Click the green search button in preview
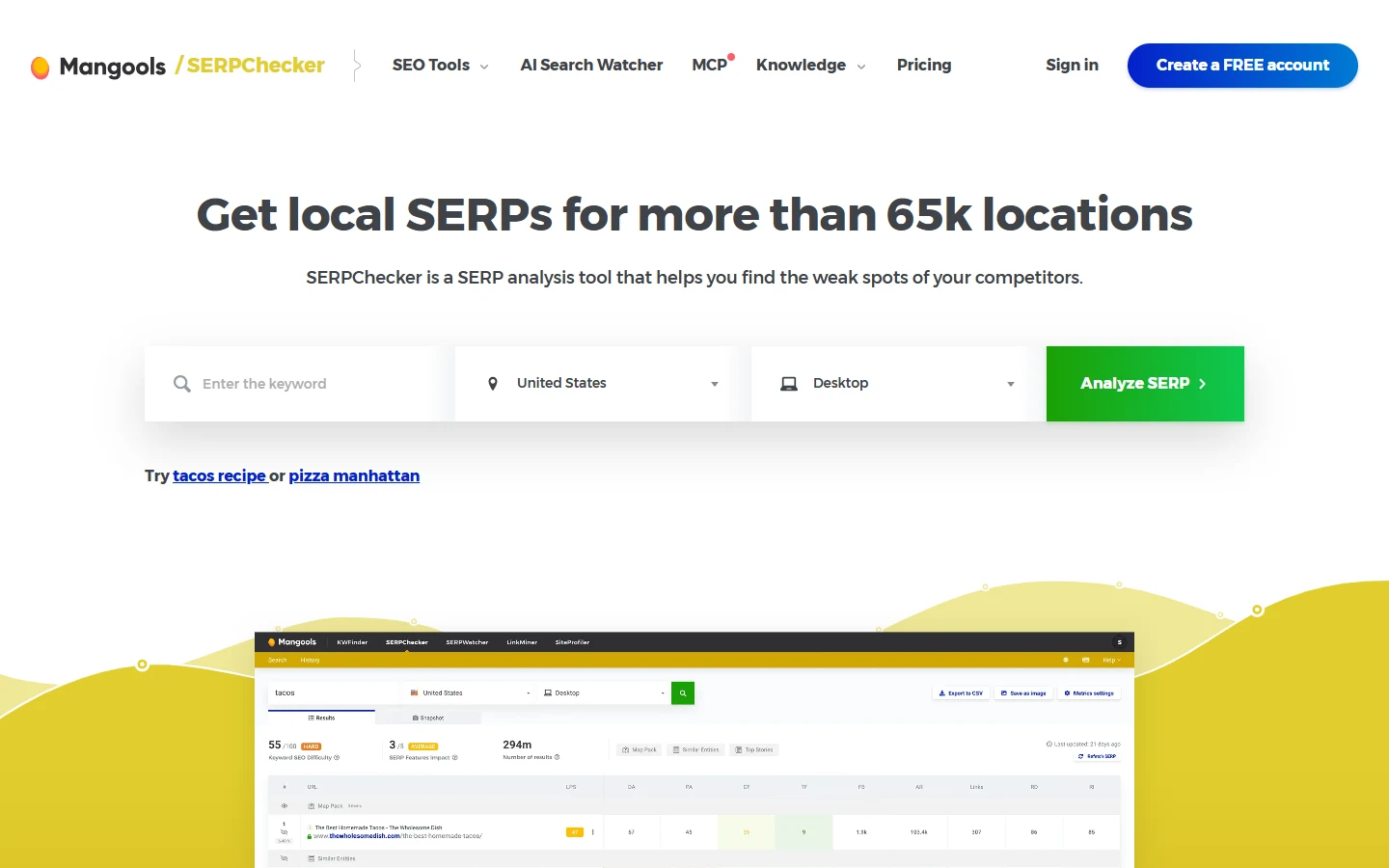Image resolution: width=1389 pixels, height=868 pixels. click(x=683, y=692)
